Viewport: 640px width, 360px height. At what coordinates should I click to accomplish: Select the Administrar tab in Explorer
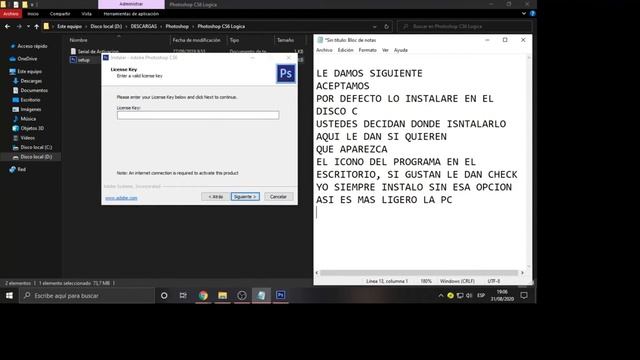tap(131, 4)
